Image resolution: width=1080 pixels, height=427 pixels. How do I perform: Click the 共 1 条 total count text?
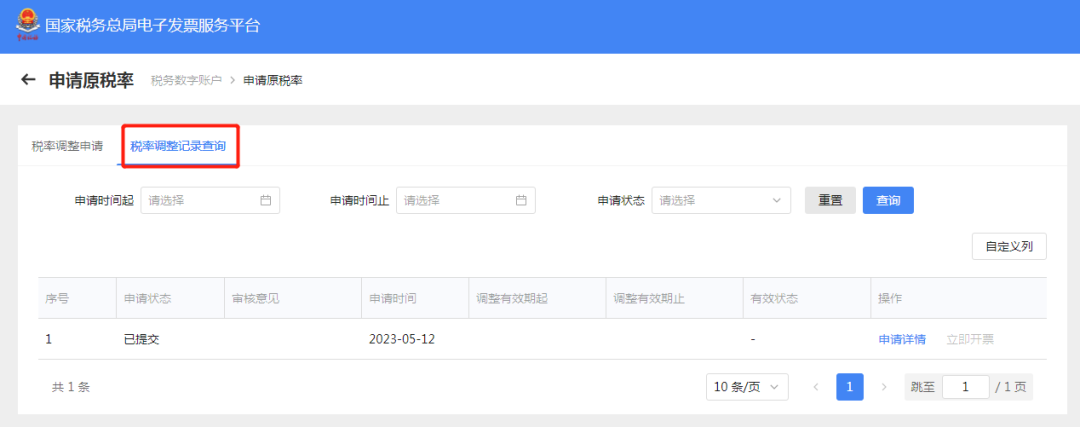(71, 387)
